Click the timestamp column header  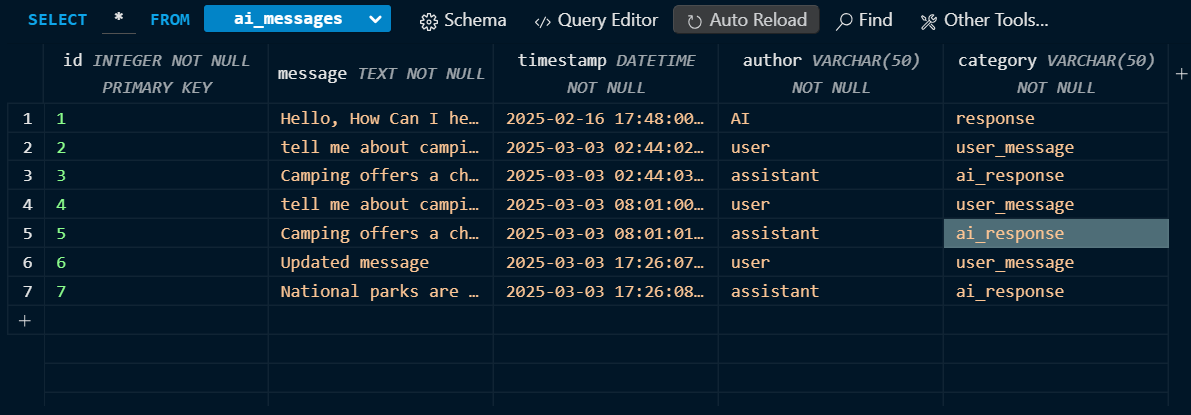point(605,73)
